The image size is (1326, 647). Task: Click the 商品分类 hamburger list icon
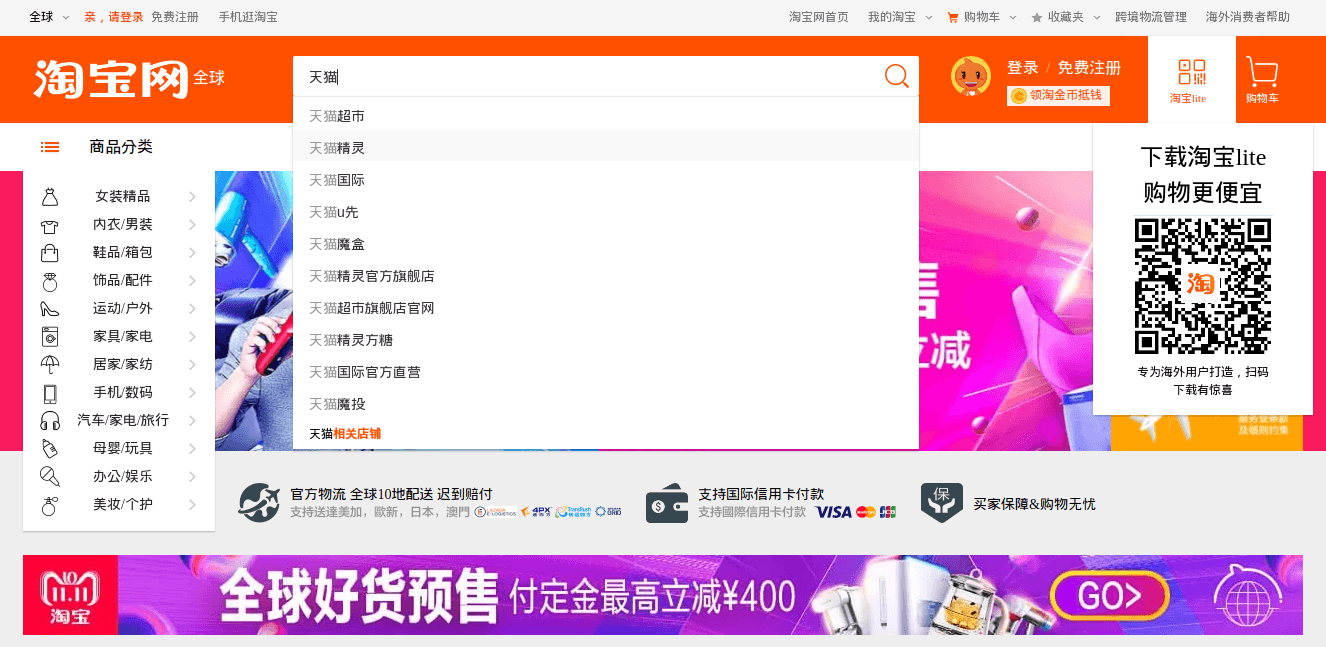[50, 147]
